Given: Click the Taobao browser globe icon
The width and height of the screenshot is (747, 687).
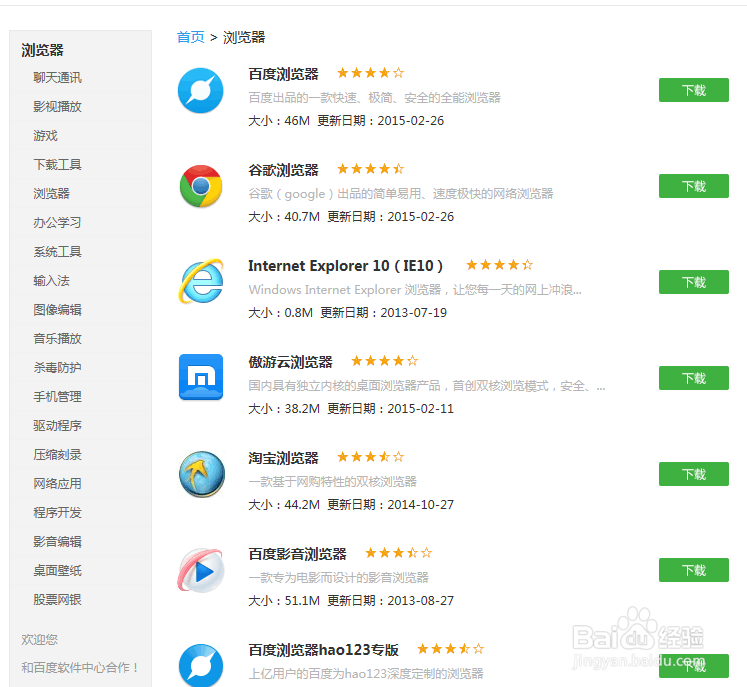Looking at the screenshot, I should coord(202,474).
